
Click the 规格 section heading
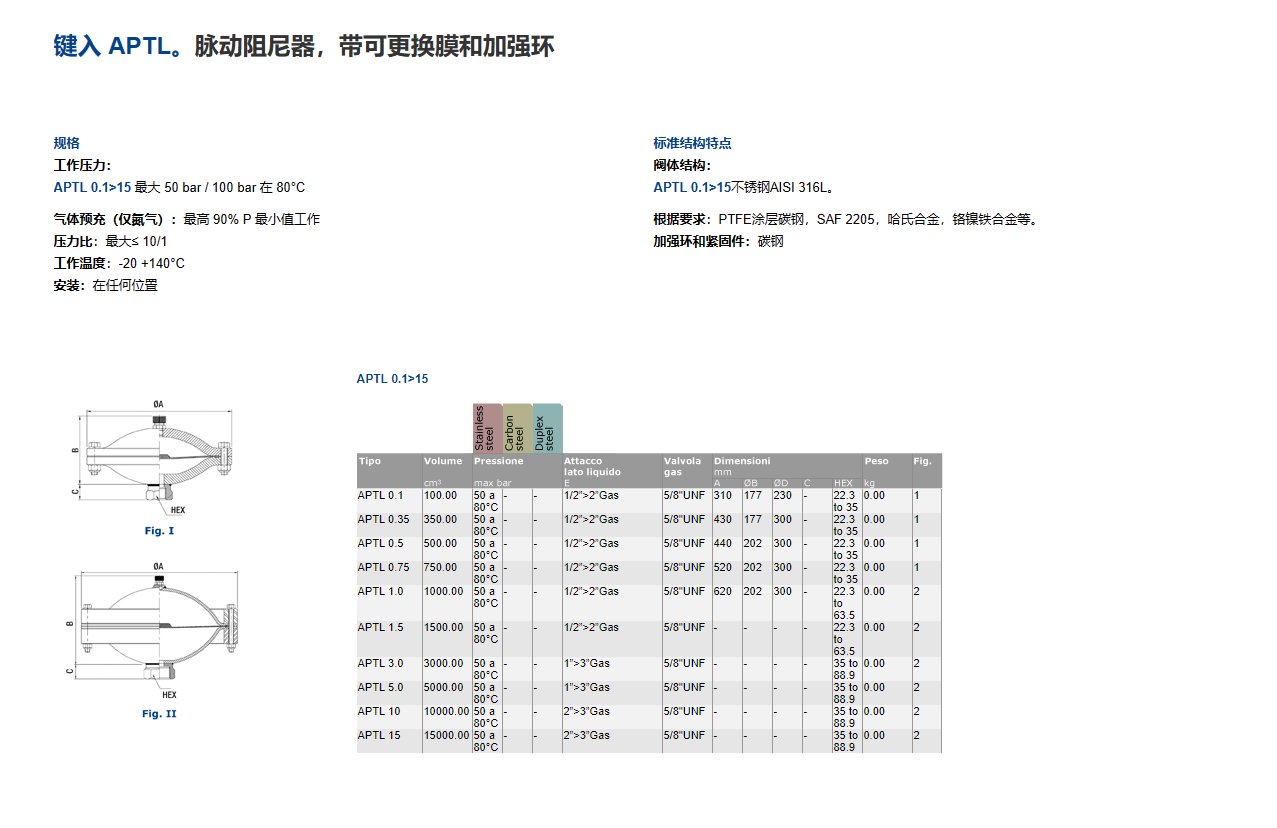click(66, 143)
